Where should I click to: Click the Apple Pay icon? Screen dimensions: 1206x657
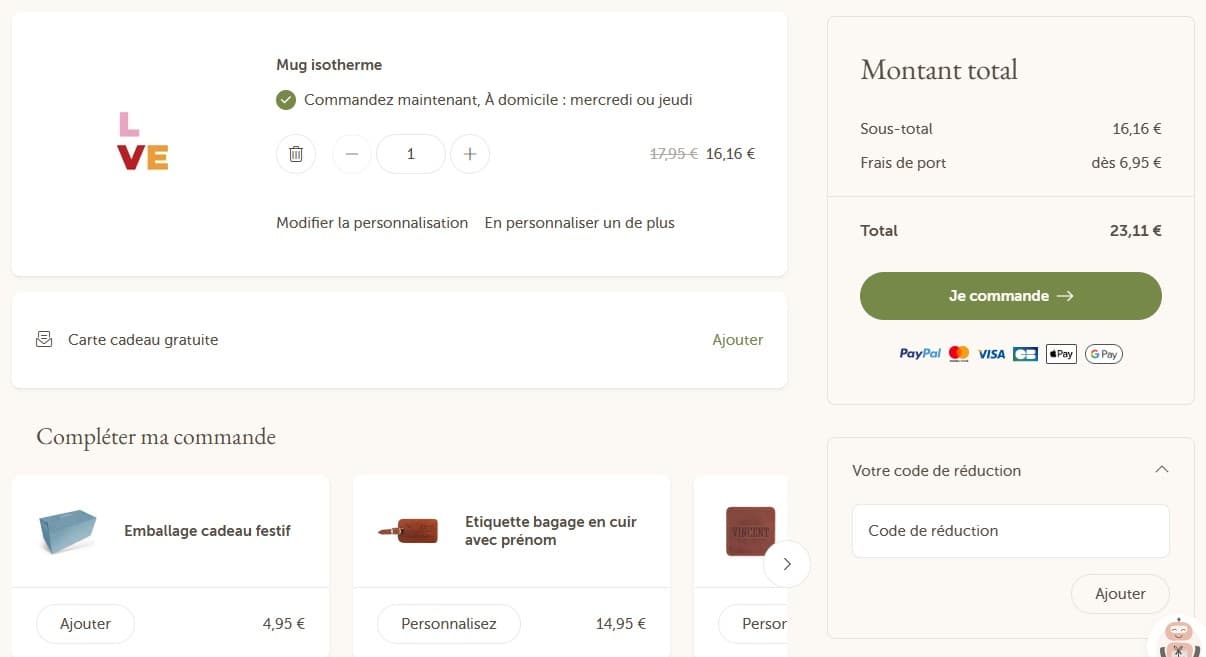[x=1061, y=353]
